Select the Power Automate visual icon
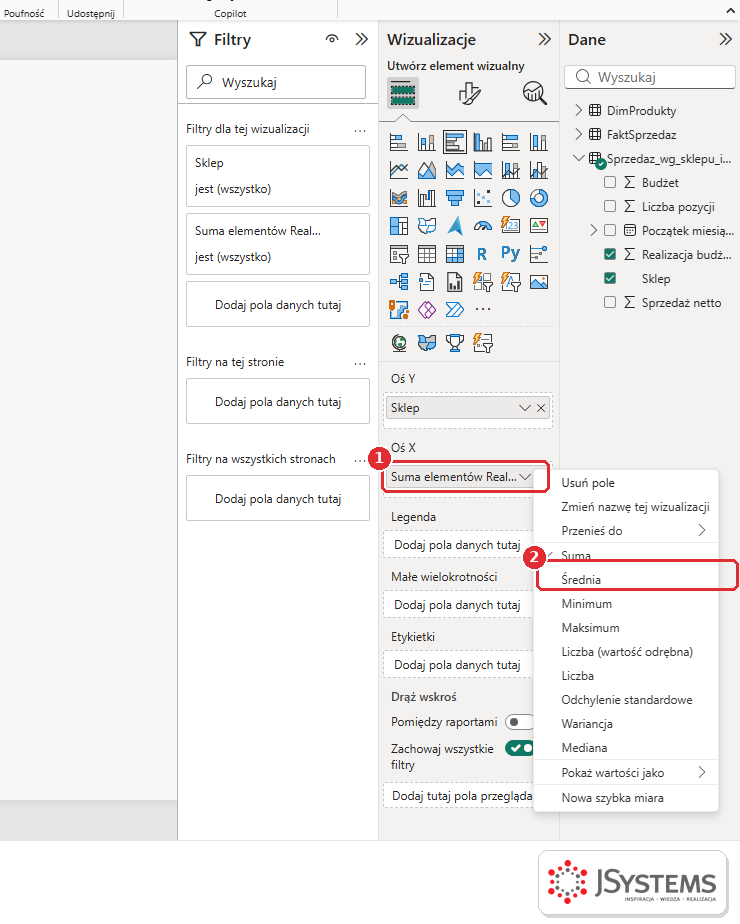Screen dimensions: 740x924 click(x=455, y=309)
